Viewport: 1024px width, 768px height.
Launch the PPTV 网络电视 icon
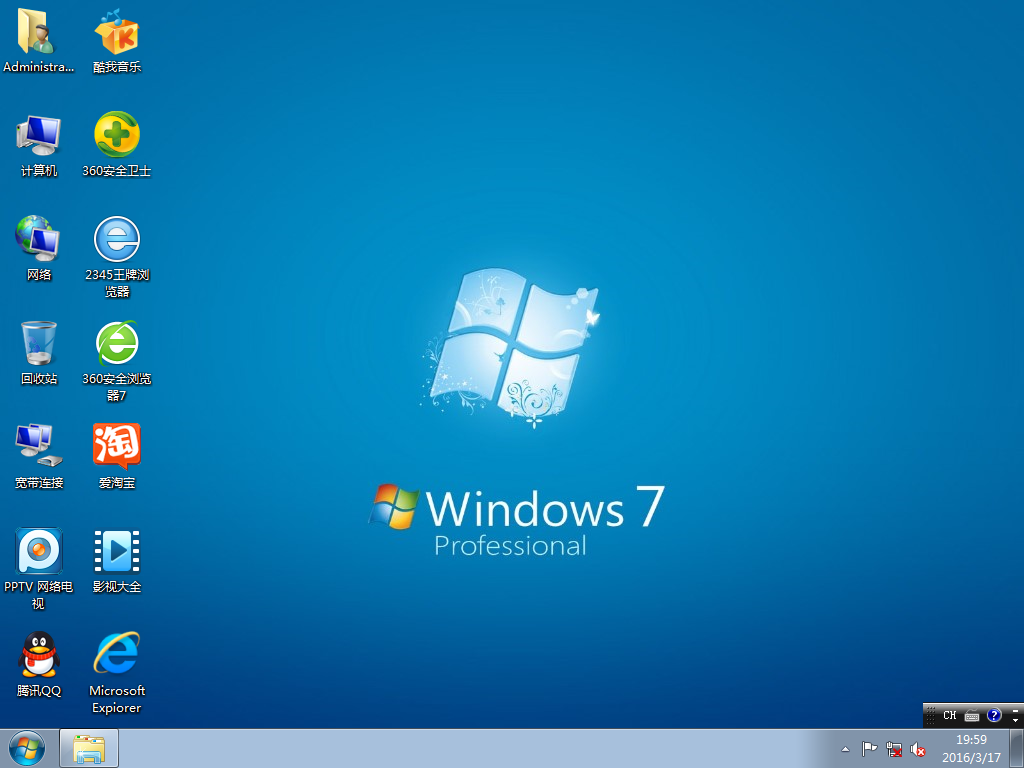click(x=39, y=569)
